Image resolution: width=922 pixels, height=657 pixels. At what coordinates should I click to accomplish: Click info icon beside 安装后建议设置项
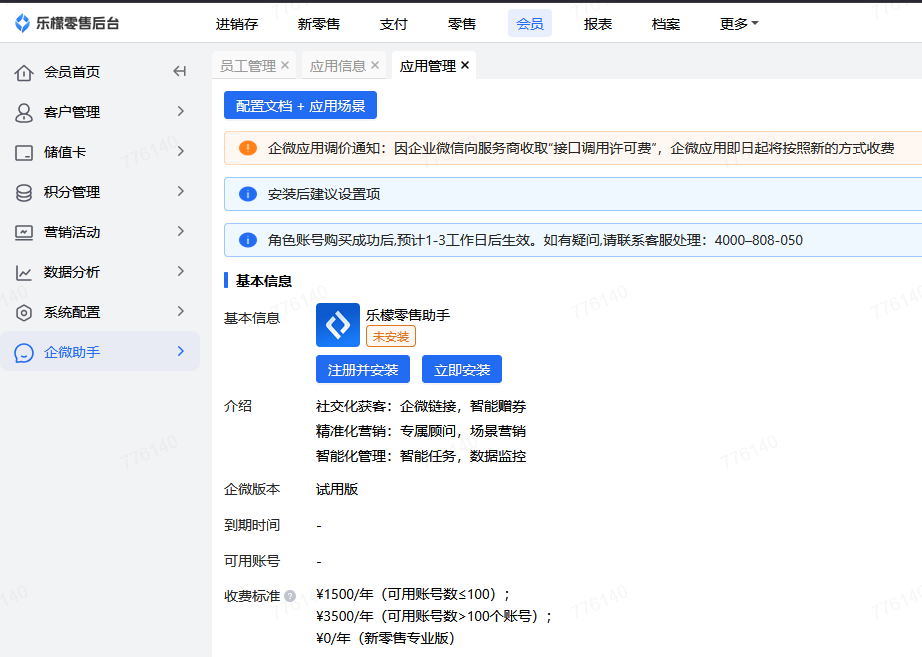coord(248,194)
